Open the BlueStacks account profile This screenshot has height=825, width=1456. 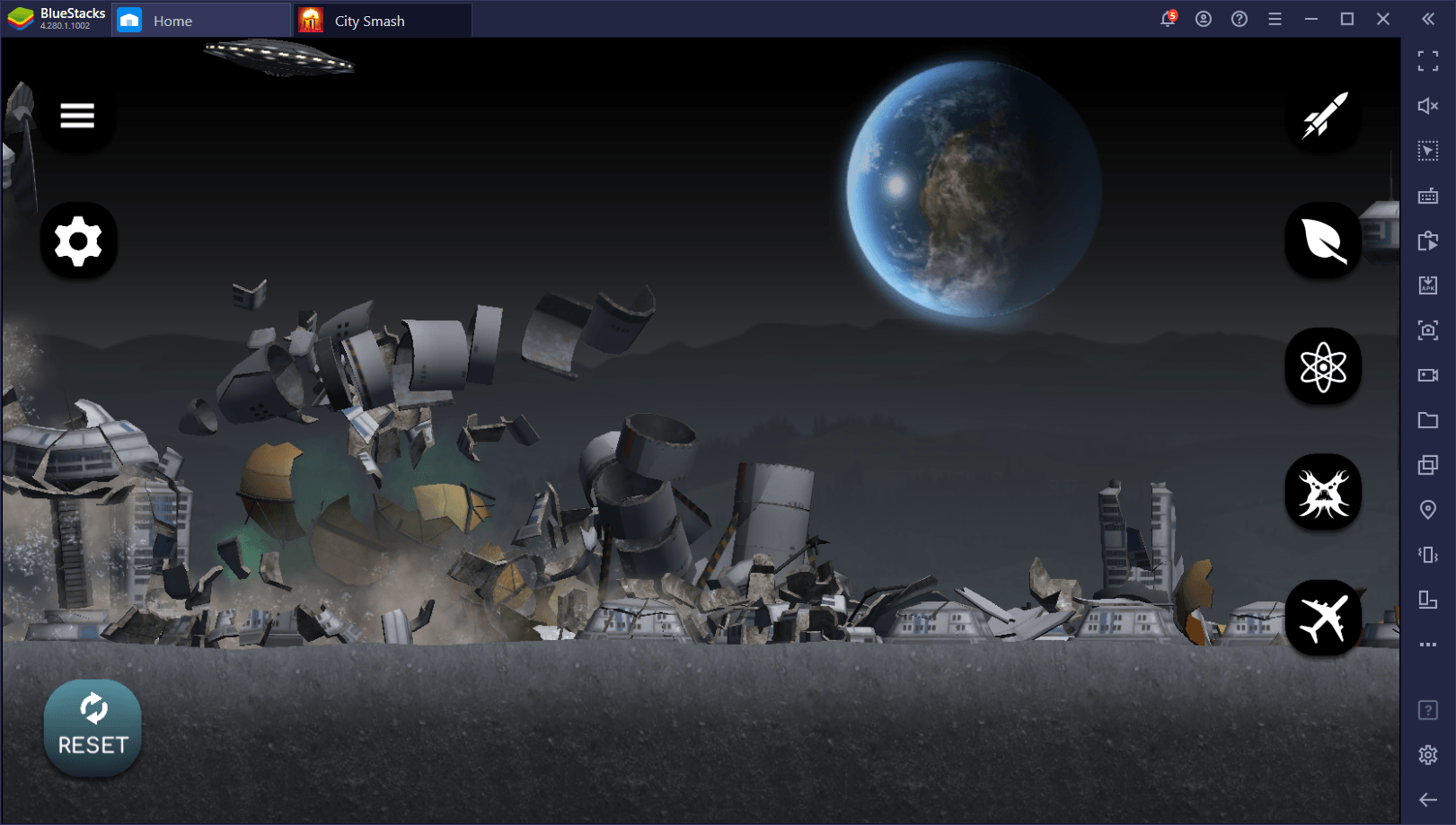click(x=1204, y=19)
